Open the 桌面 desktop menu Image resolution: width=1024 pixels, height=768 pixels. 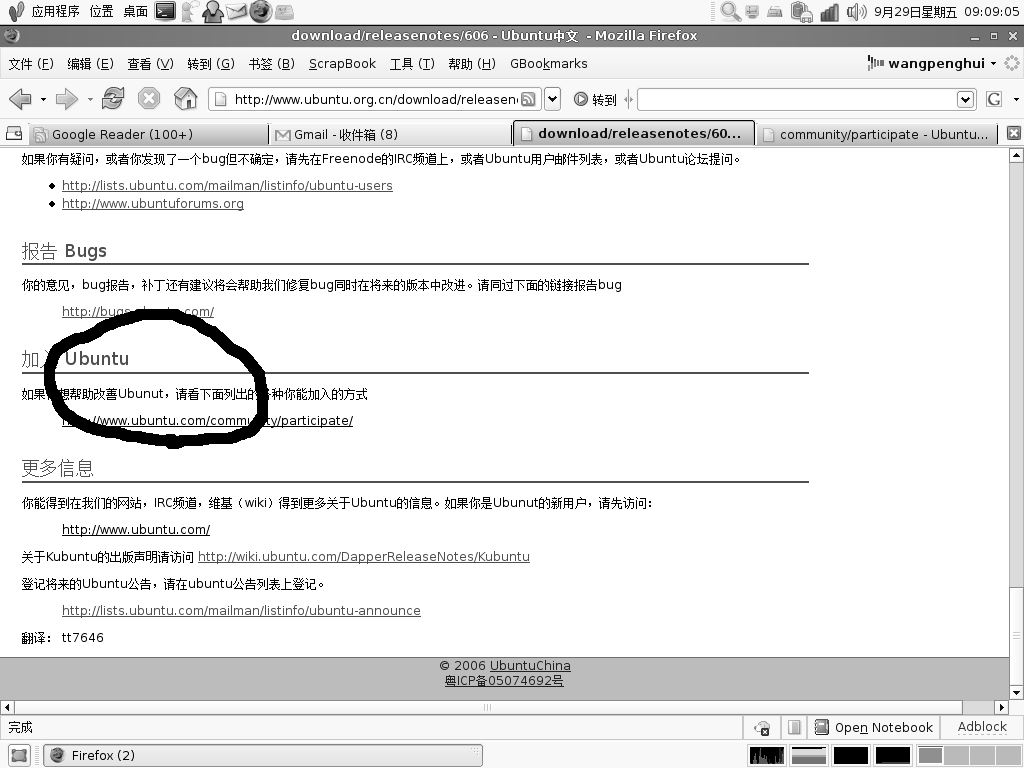tap(136, 11)
